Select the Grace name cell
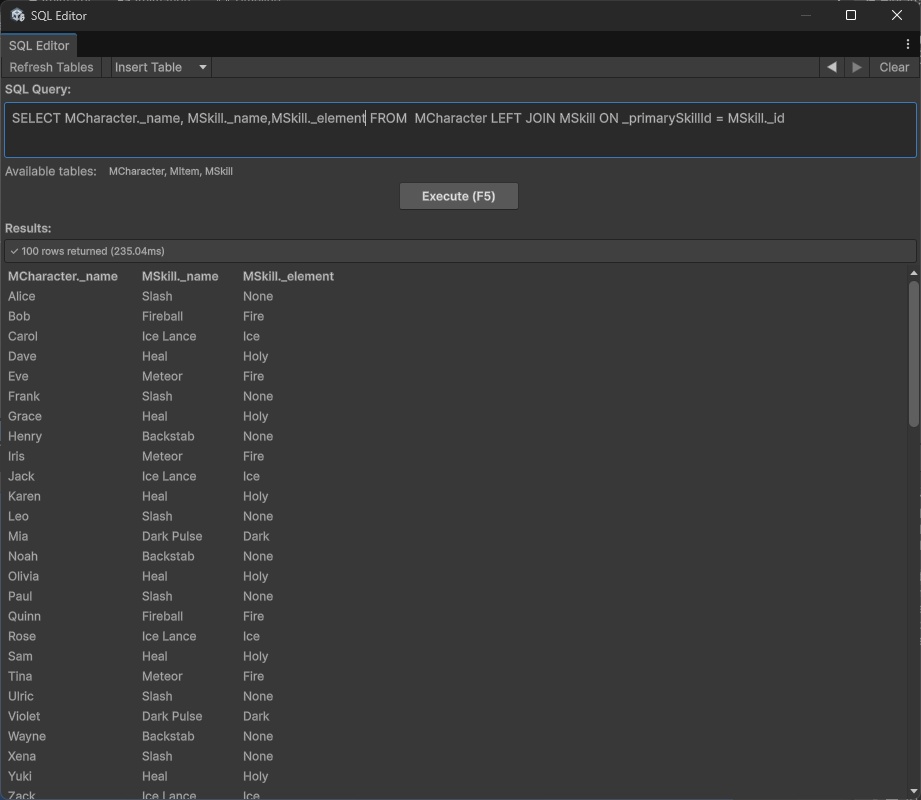Viewport: 921px width, 800px height. 25,416
